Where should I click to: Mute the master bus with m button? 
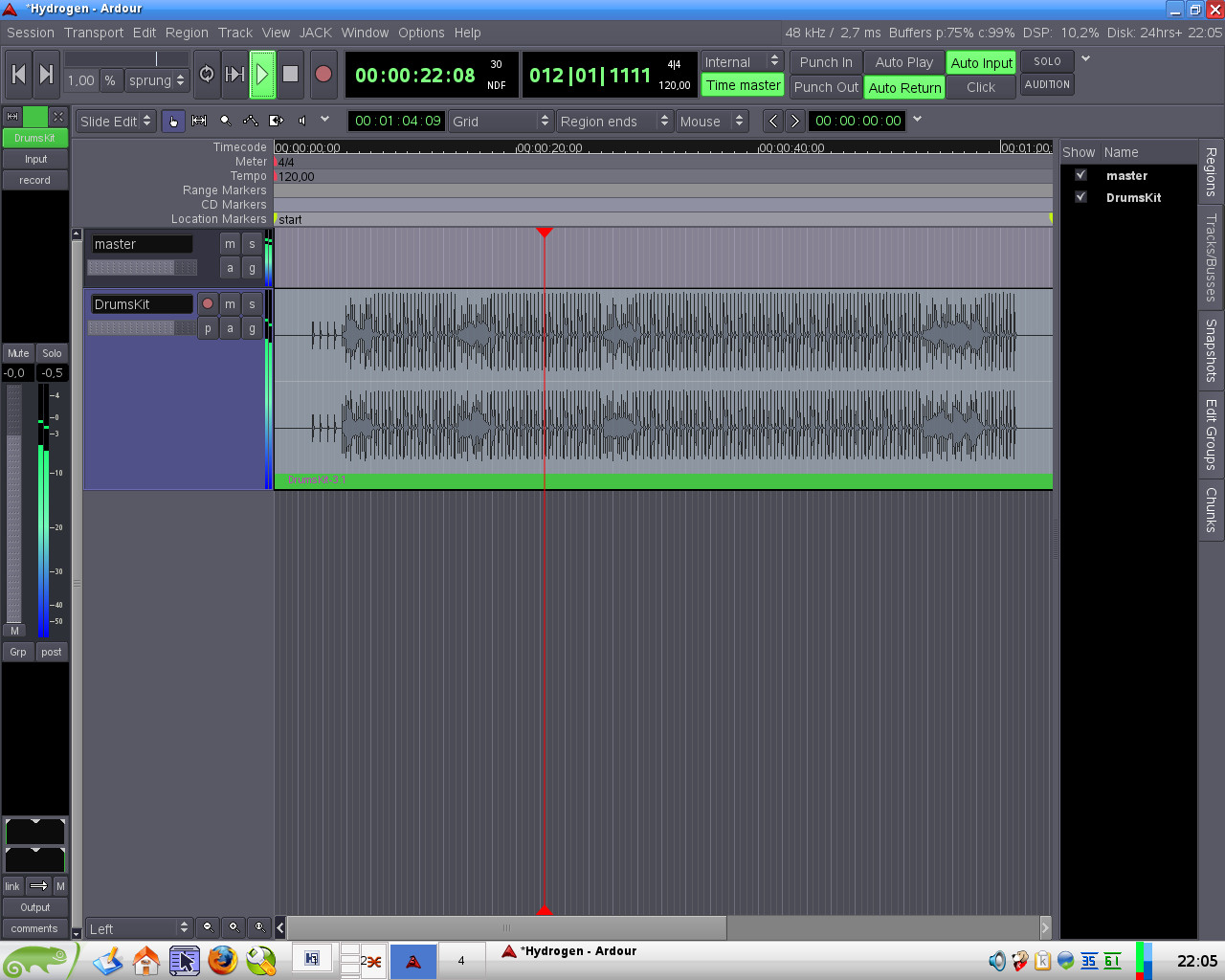pyautogui.click(x=230, y=244)
